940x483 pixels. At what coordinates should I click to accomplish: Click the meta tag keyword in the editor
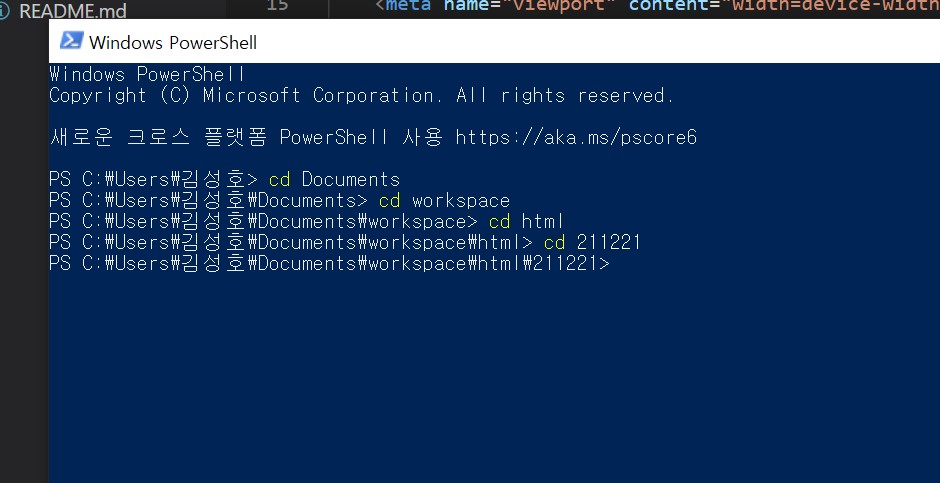click(x=408, y=6)
